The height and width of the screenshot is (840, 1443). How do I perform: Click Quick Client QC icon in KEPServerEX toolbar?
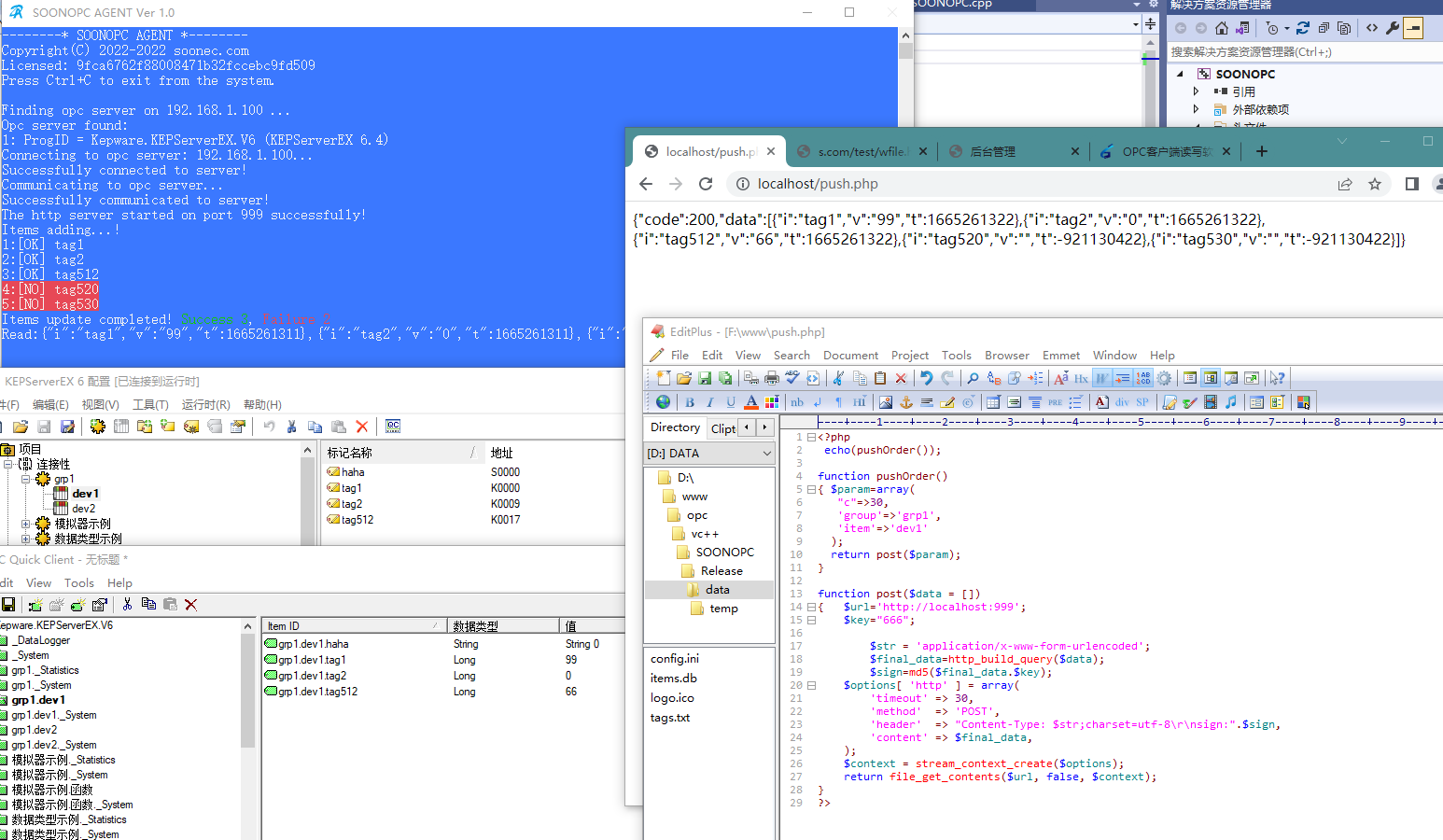tap(393, 426)
